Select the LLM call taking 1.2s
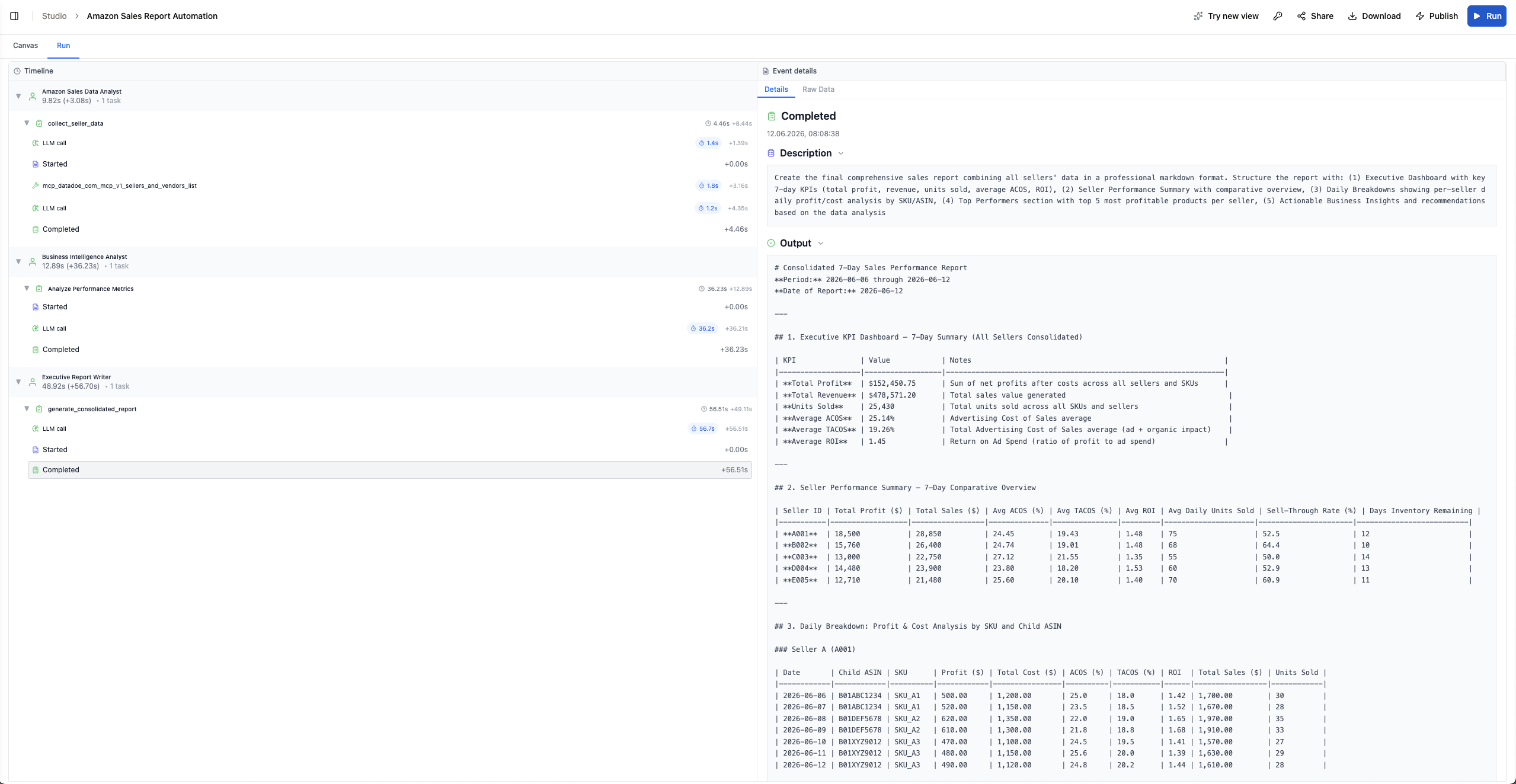The height and width of the screenshot is (784, 1516). pos(390,208)
